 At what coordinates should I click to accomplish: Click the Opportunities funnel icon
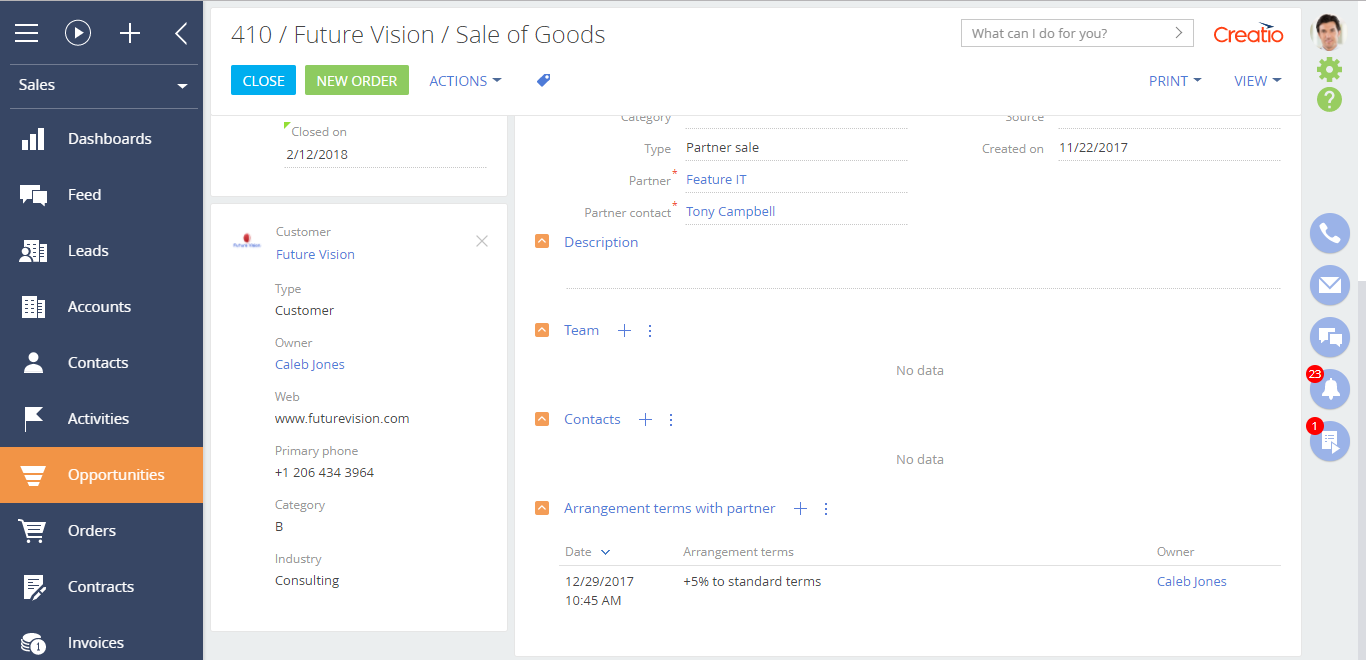pos(33,475)
